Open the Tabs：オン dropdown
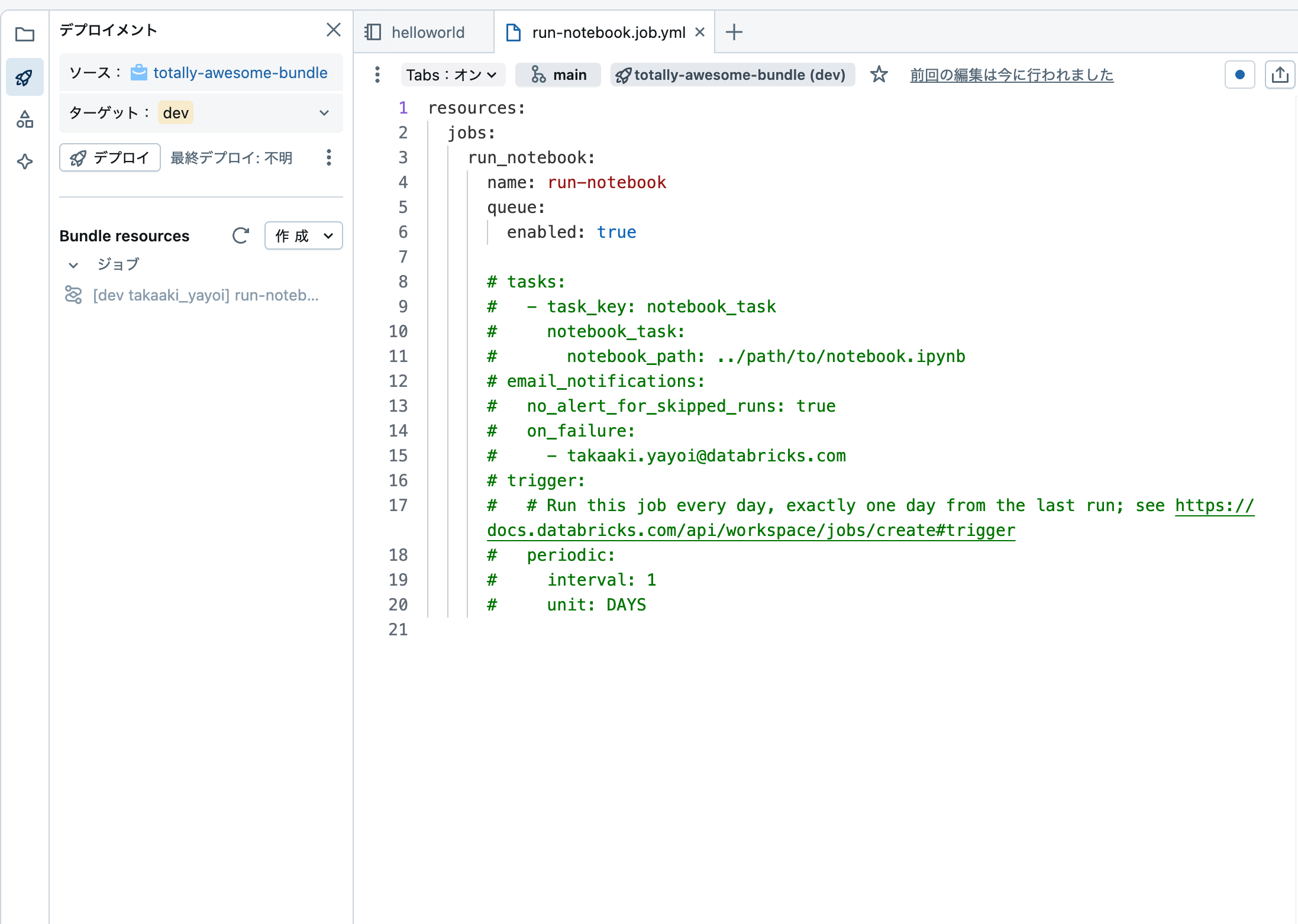 tap(453, 75)
